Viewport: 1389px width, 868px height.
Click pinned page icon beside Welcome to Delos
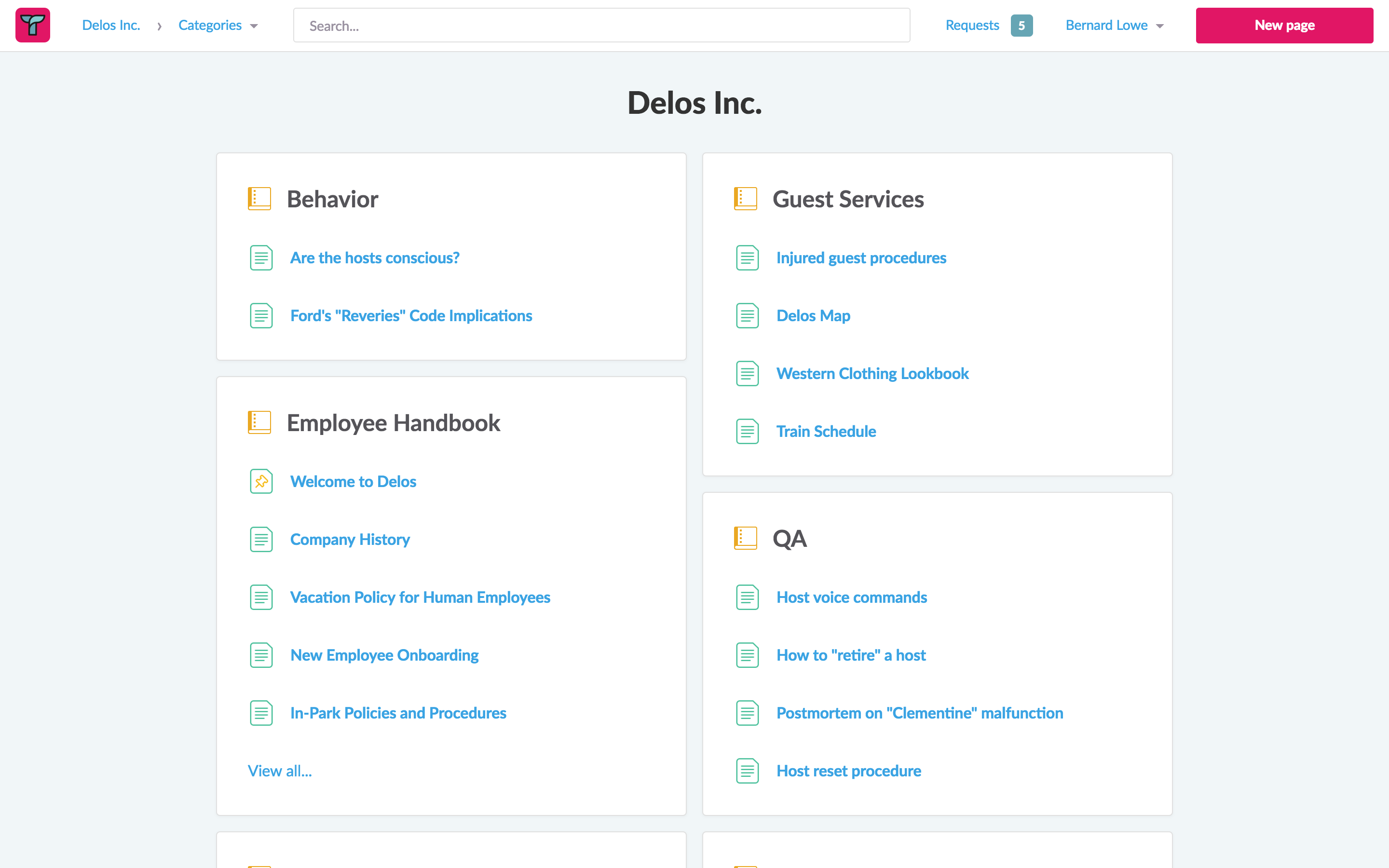[261, 481]
